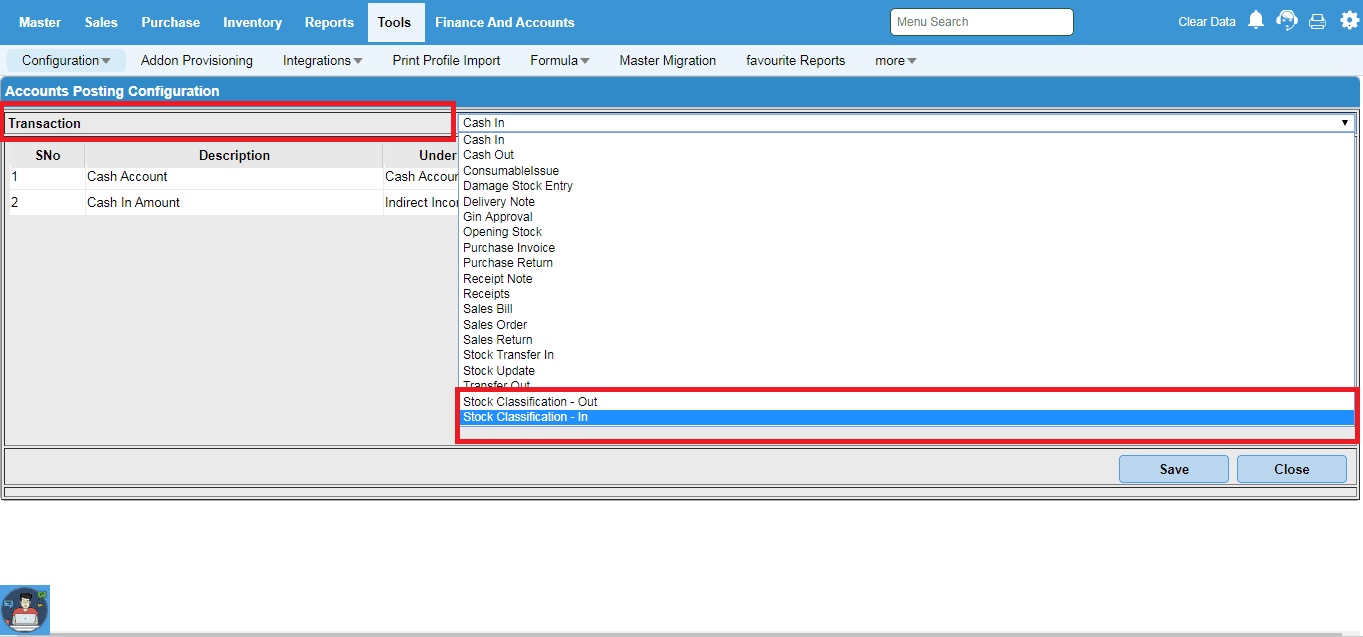This screenshot has height=637, width=1363.
Task: Click the Save button
Action: tap(1174, 469)
